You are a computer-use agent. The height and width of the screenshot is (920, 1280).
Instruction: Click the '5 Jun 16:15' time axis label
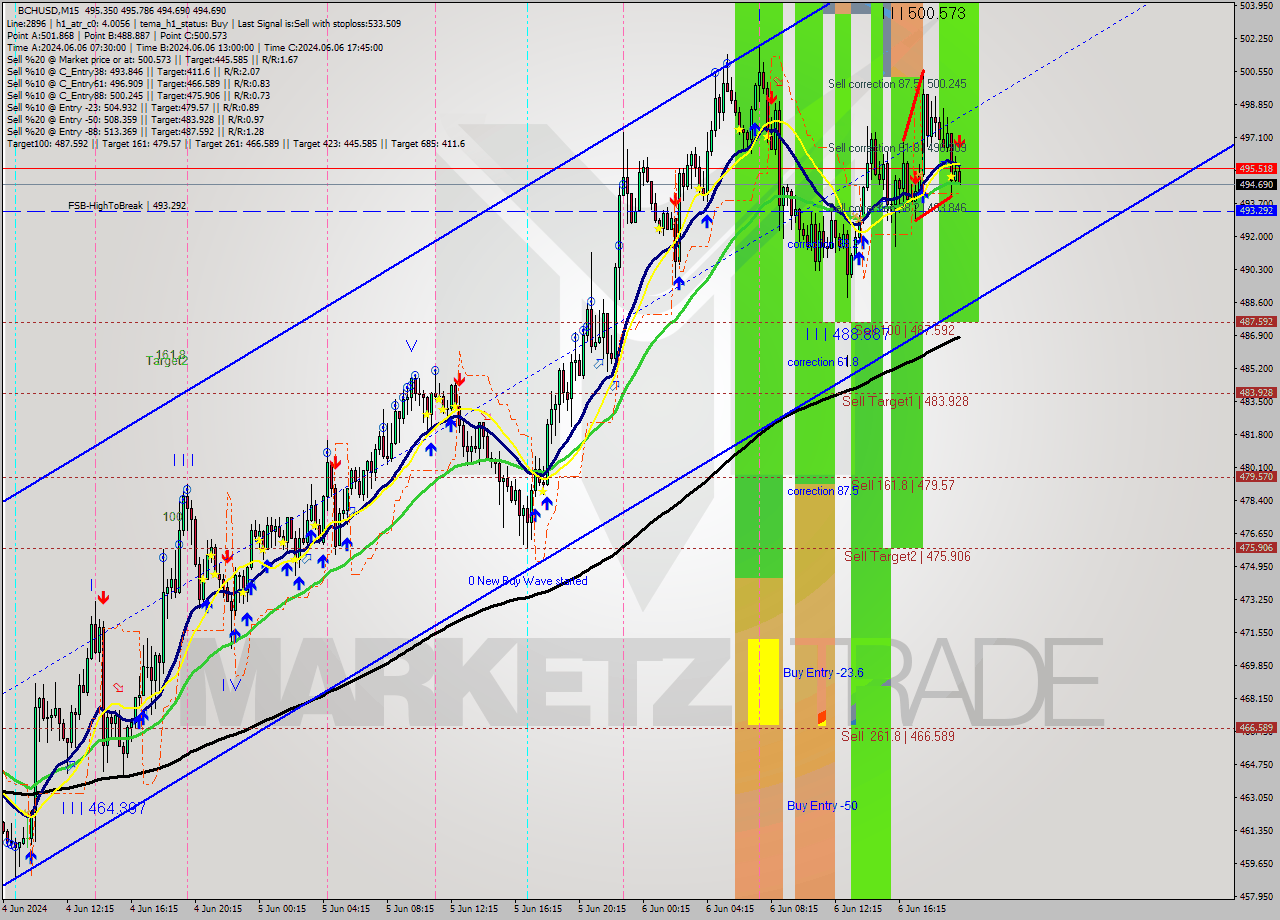pyautogui.click(x=538, y=909)
